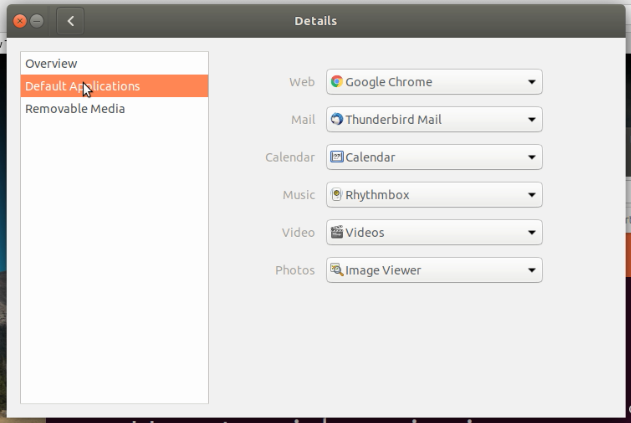Open the Calendar dropdown arrow

coord(532,157)
